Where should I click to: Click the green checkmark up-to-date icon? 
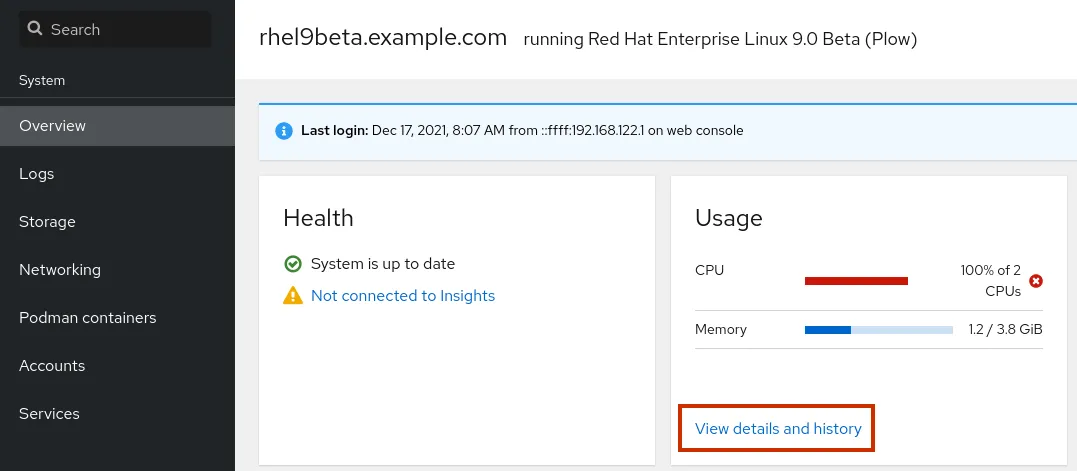click(293, 264)
